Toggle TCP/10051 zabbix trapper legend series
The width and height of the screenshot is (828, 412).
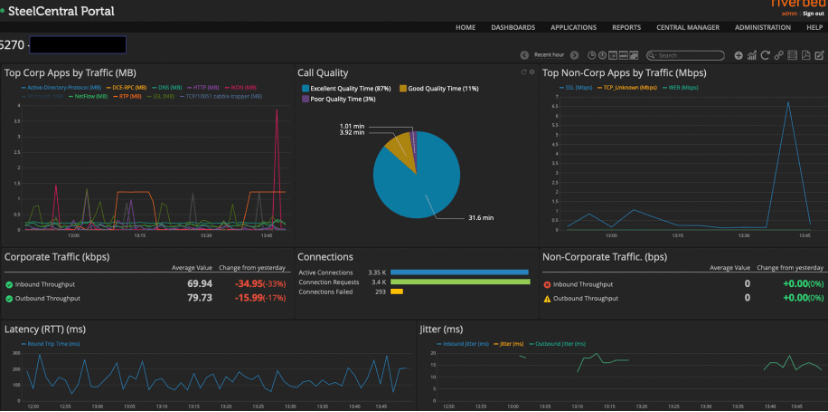[221, 97]
